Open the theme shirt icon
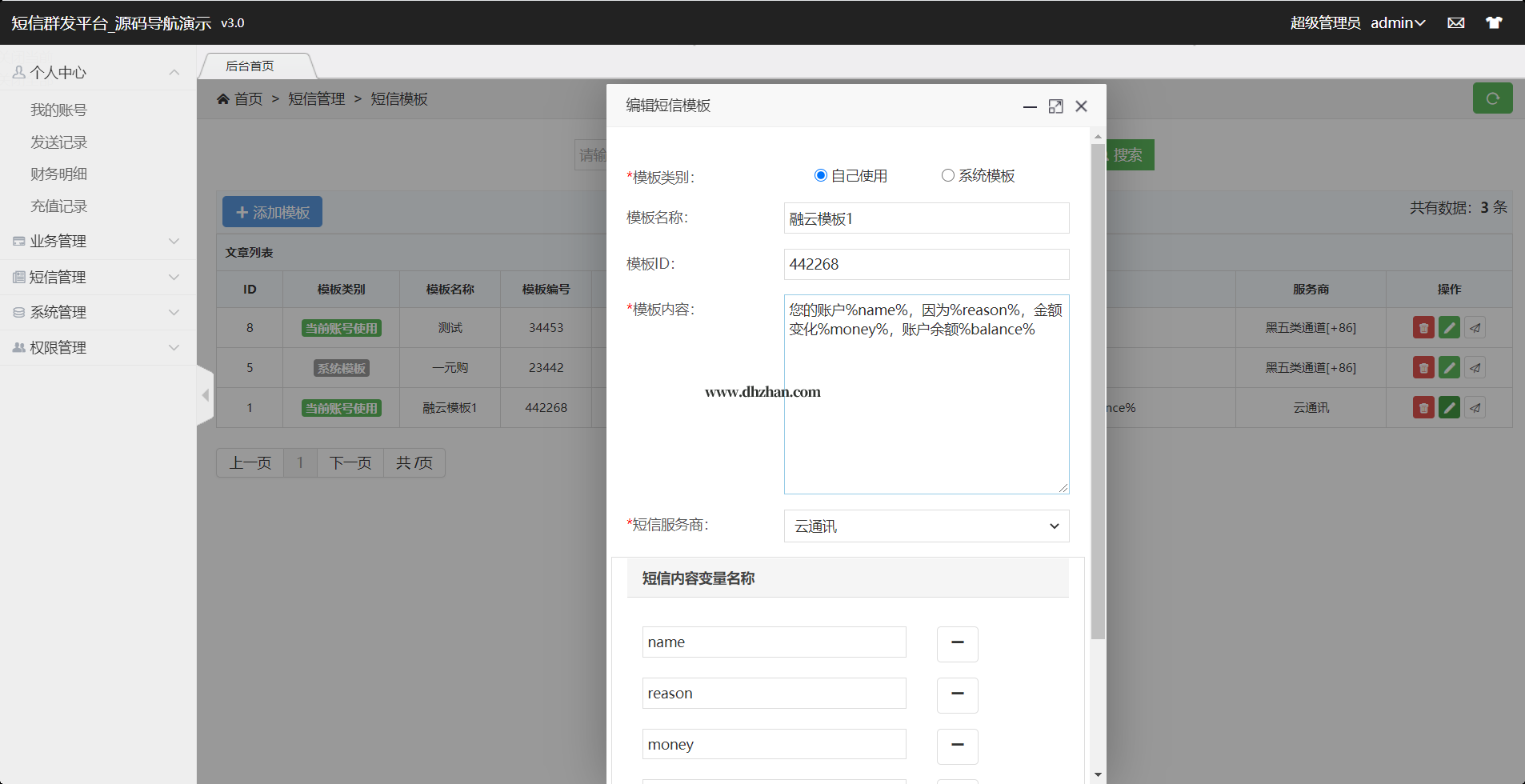The image size is (1525, 784). pos(1493,23)
